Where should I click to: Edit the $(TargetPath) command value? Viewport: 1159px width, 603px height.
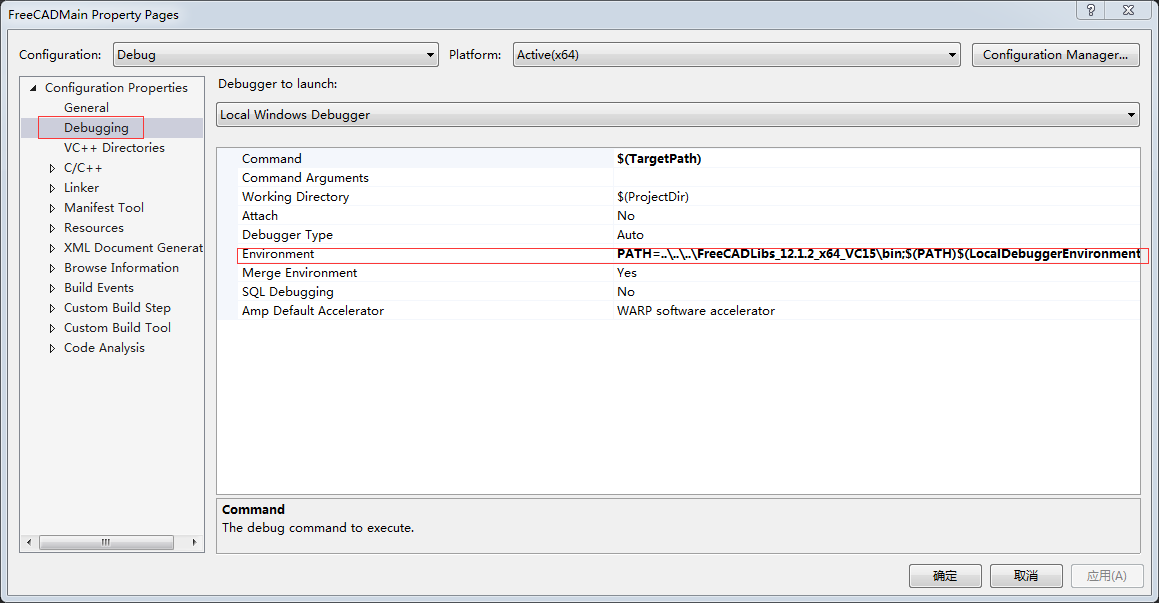tap(659, 159)
